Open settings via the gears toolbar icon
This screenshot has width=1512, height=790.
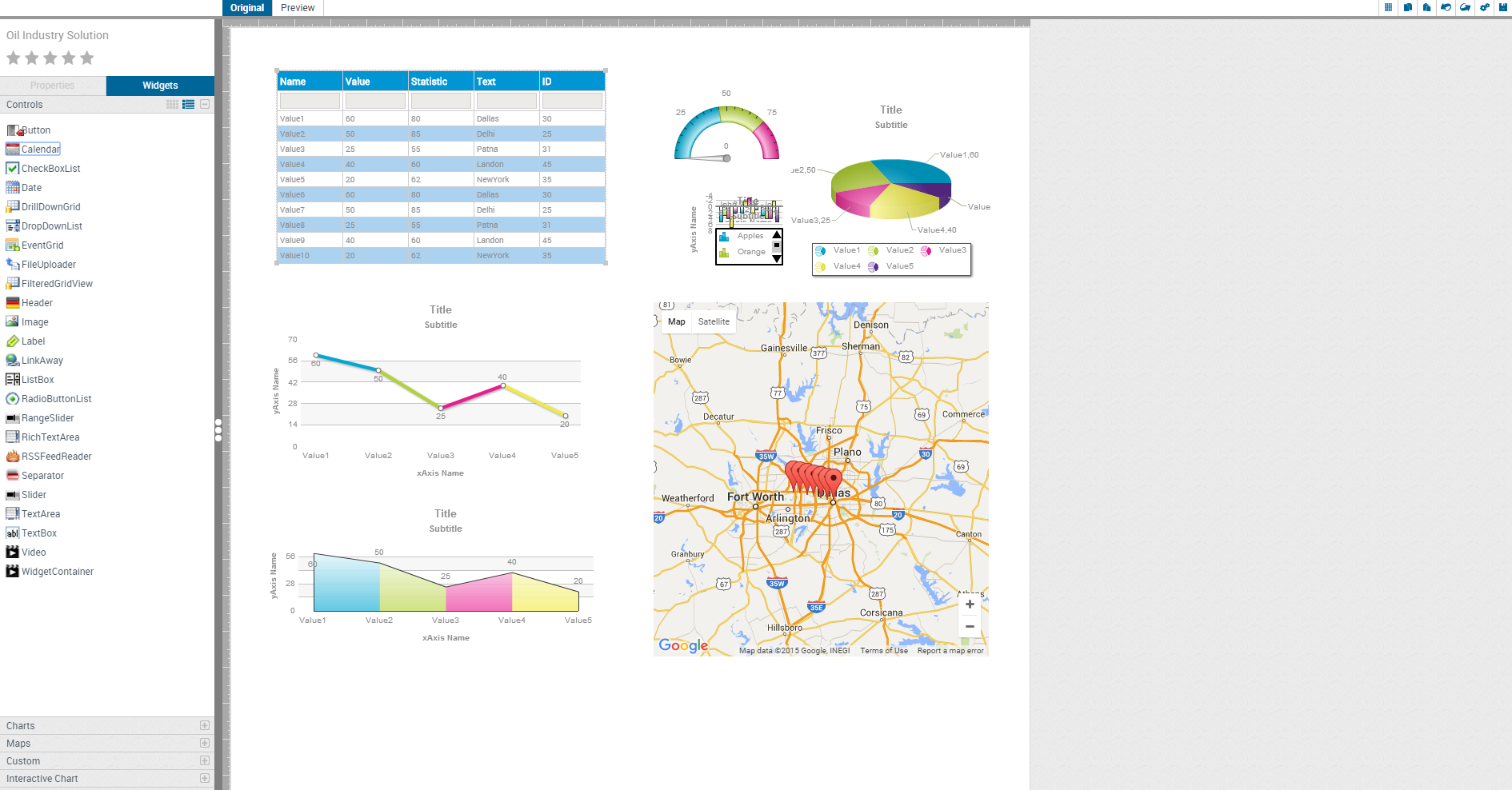[1484, 8]
